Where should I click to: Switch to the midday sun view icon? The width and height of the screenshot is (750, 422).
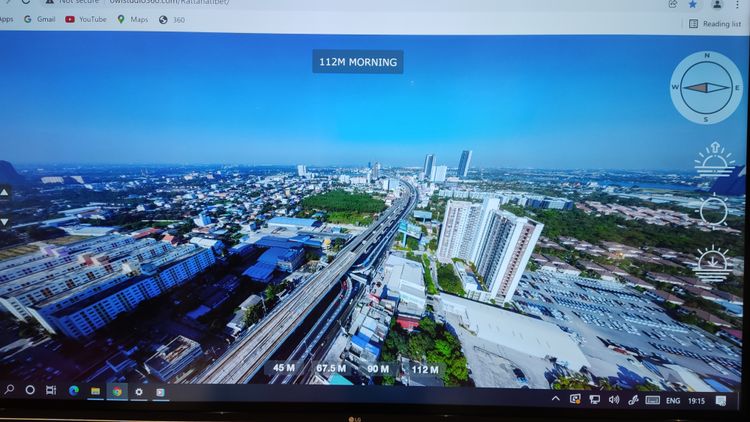click(714, 211)
